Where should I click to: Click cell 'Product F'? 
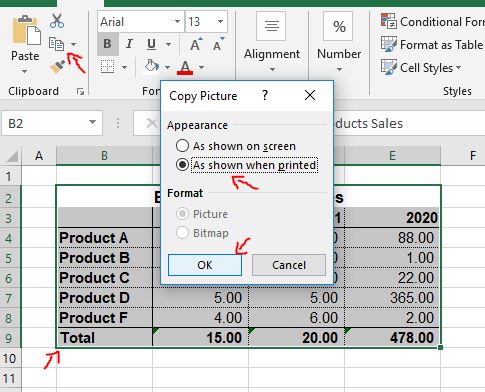105,318
